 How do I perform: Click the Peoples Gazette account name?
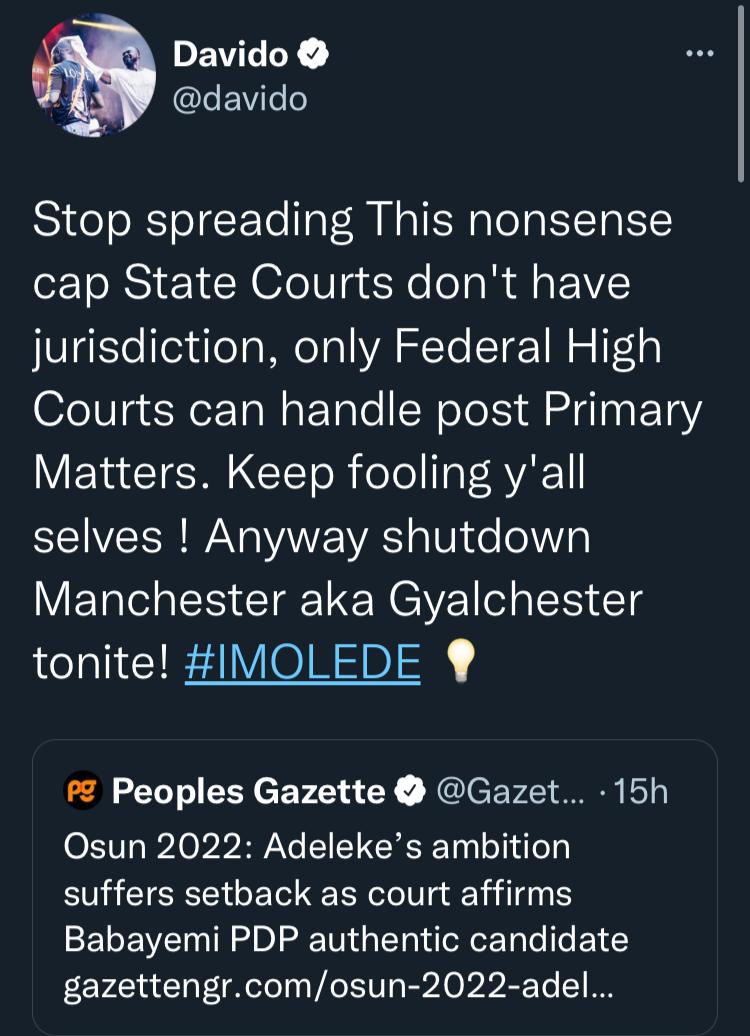(248, 792)
